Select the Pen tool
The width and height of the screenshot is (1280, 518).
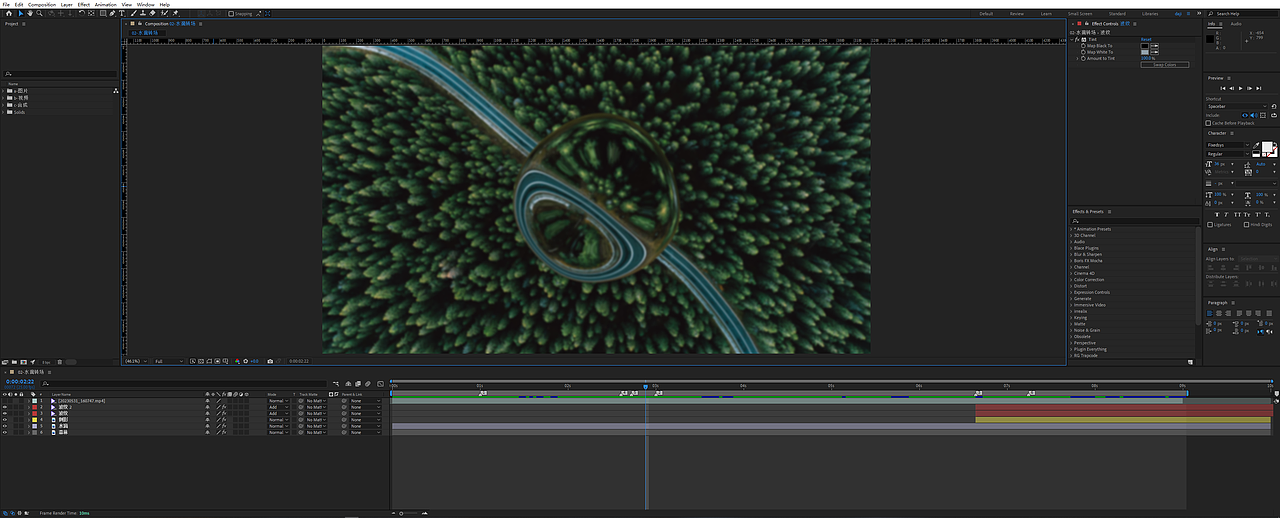[x=112, y=13]
